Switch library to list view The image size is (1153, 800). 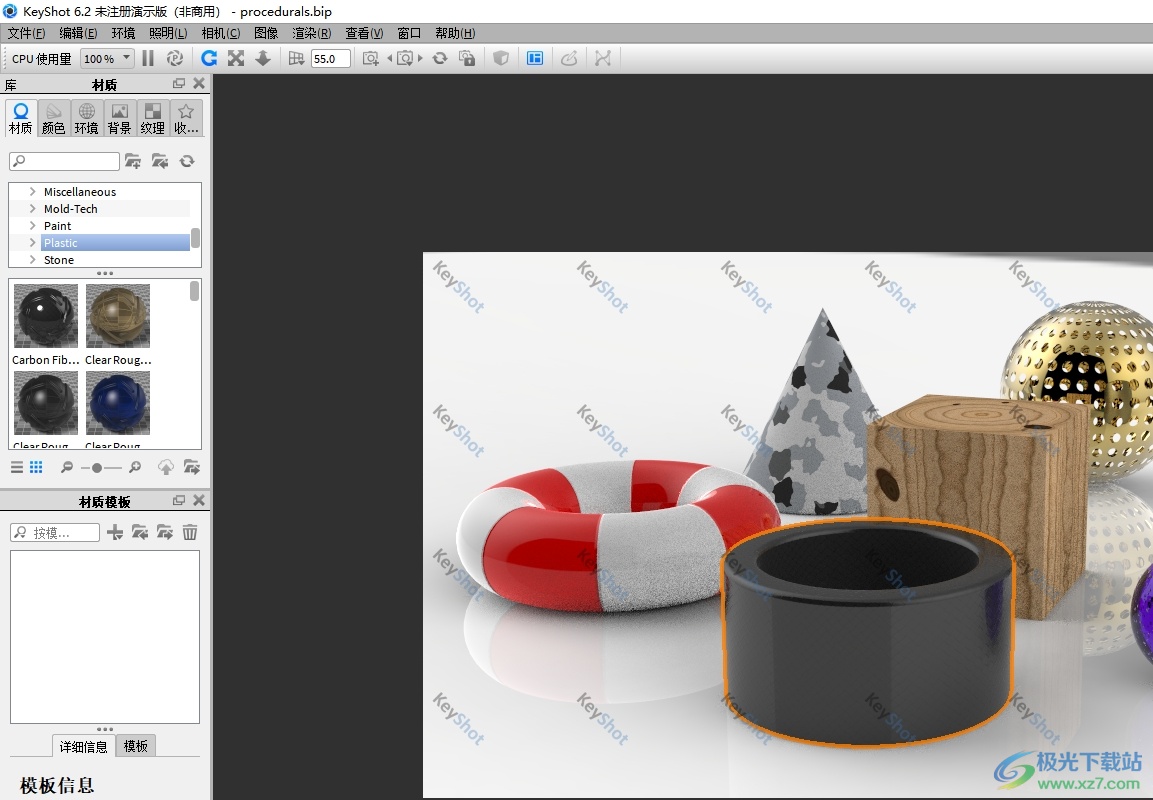coord(17,467)
